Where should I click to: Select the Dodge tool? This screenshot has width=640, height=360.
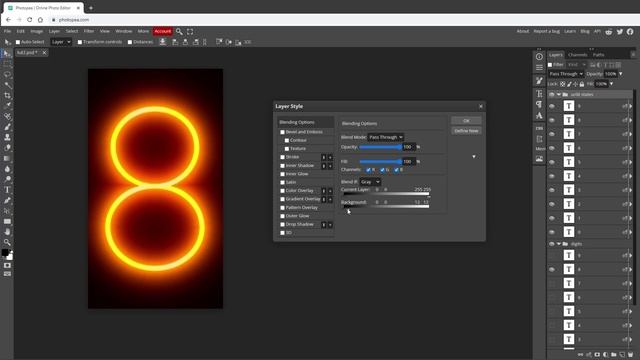tap(7, 179)
